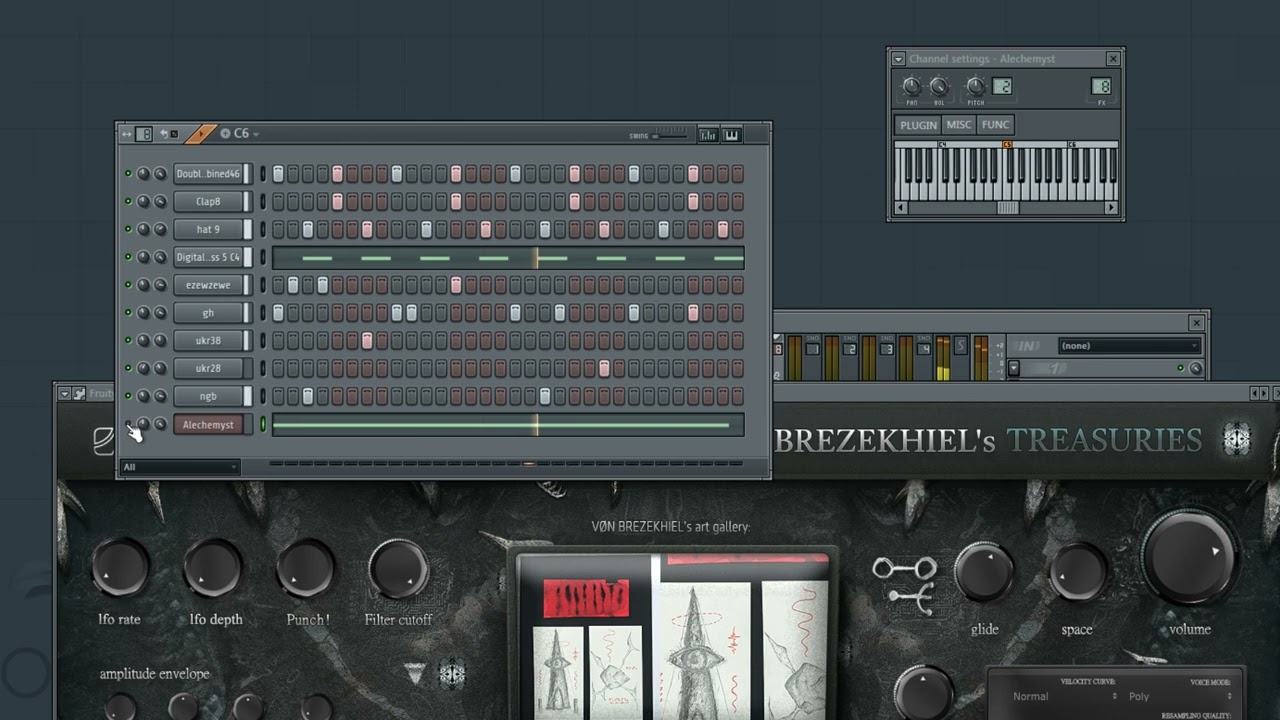Click the Pan knob in Channel settings
The width and height of the screenshot is (1280, 720).
click(911, 86)
